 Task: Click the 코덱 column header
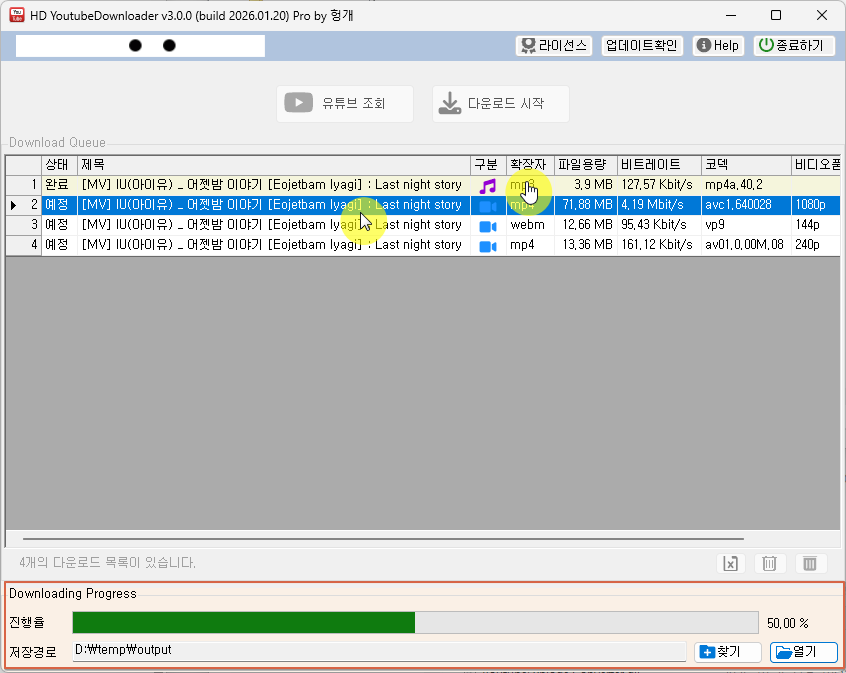[x=746, y=165]
